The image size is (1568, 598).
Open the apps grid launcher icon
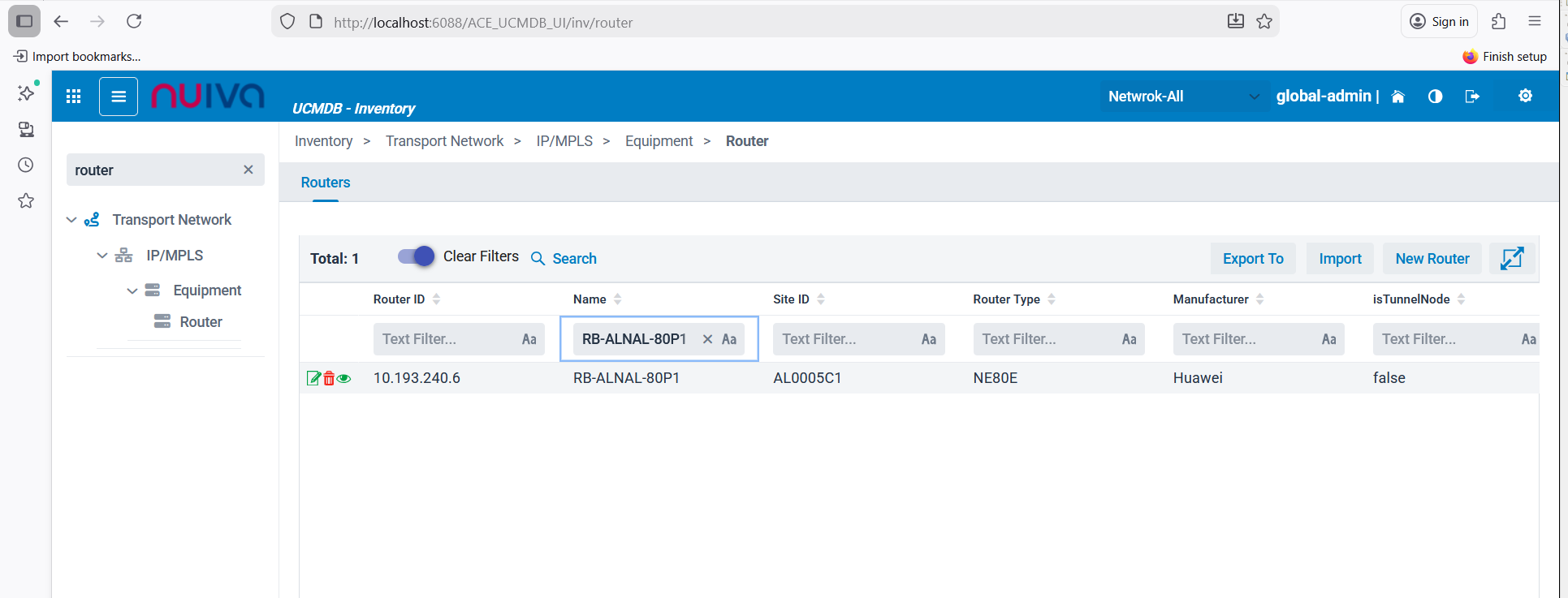click(74, 97)
